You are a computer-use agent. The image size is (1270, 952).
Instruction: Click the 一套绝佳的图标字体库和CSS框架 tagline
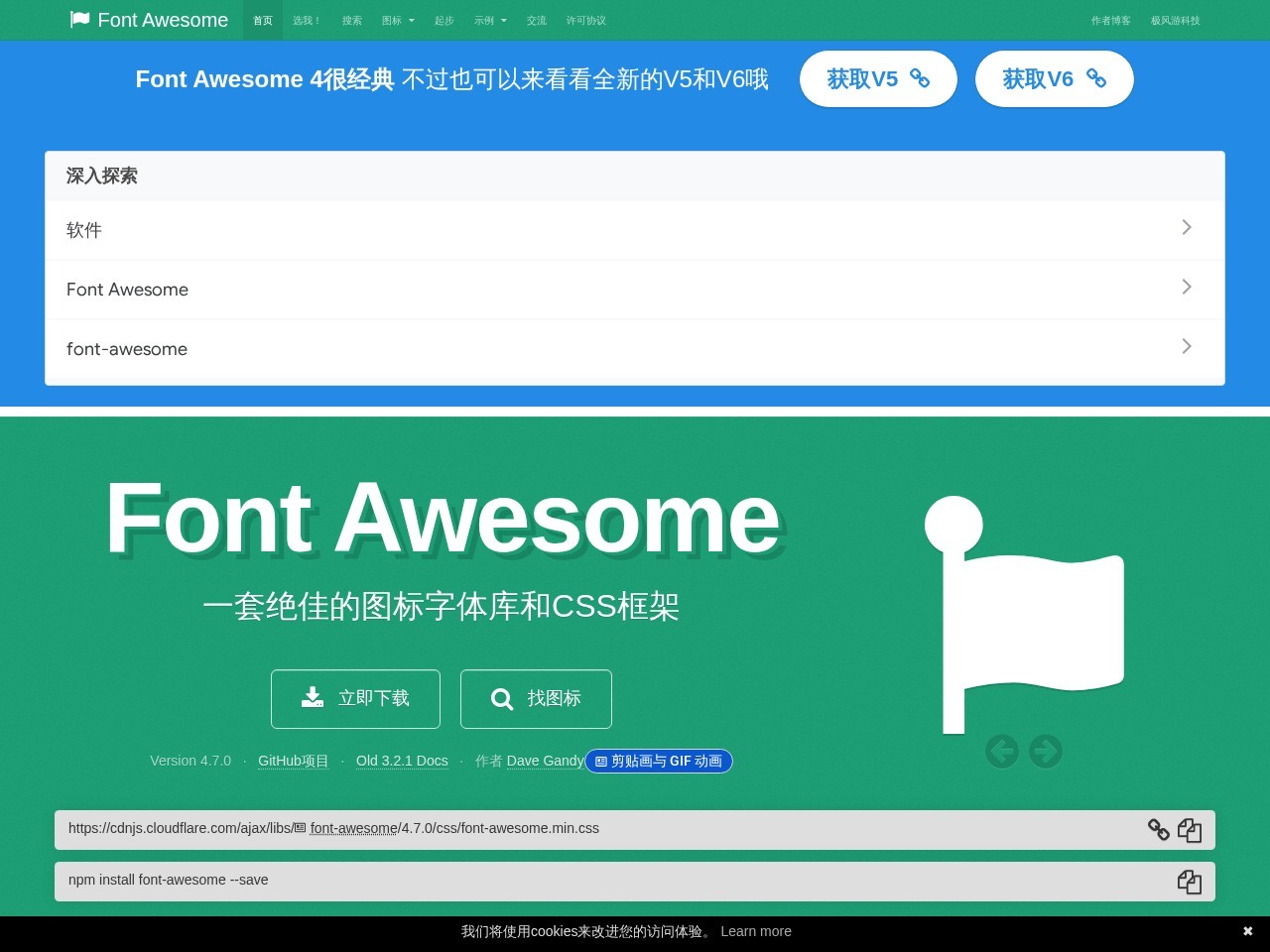click(441, 606)
